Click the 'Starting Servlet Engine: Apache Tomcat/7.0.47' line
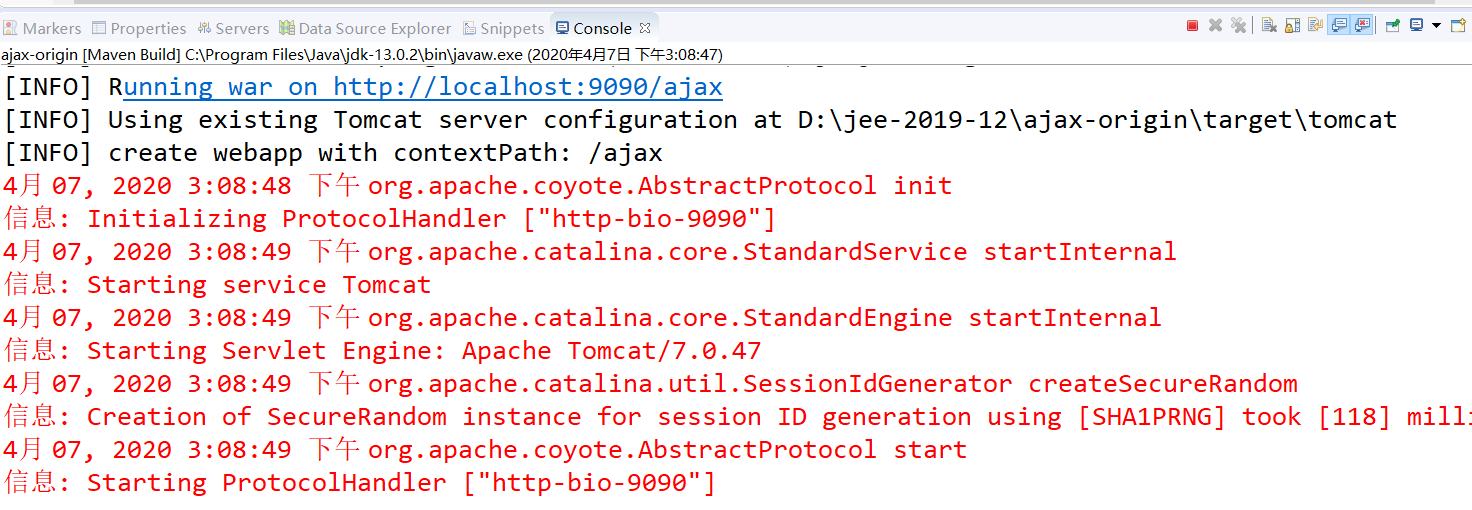1472x510 pixels. coord(382,351)
